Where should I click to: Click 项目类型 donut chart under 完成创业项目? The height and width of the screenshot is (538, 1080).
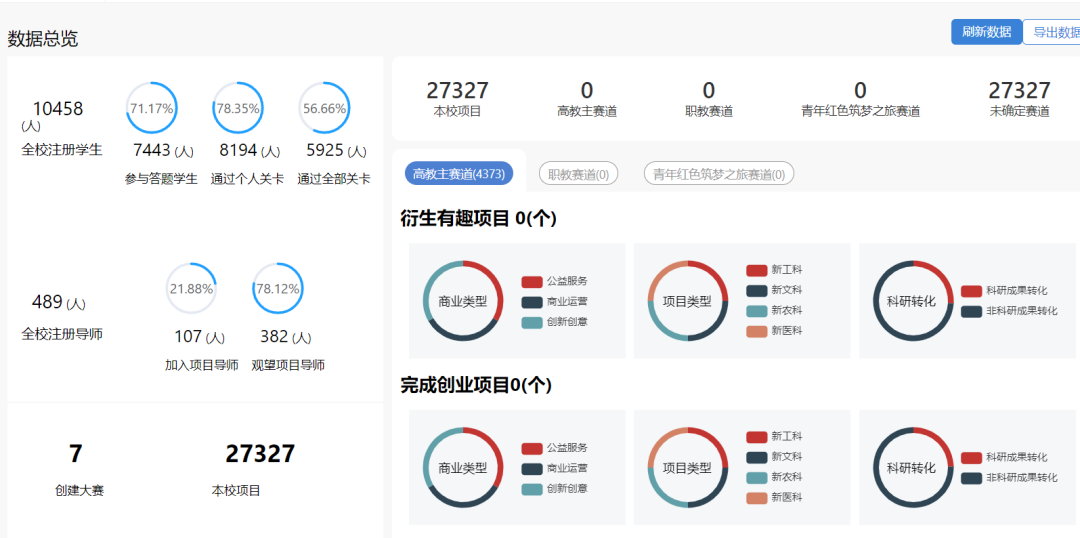tap(687, 468)
